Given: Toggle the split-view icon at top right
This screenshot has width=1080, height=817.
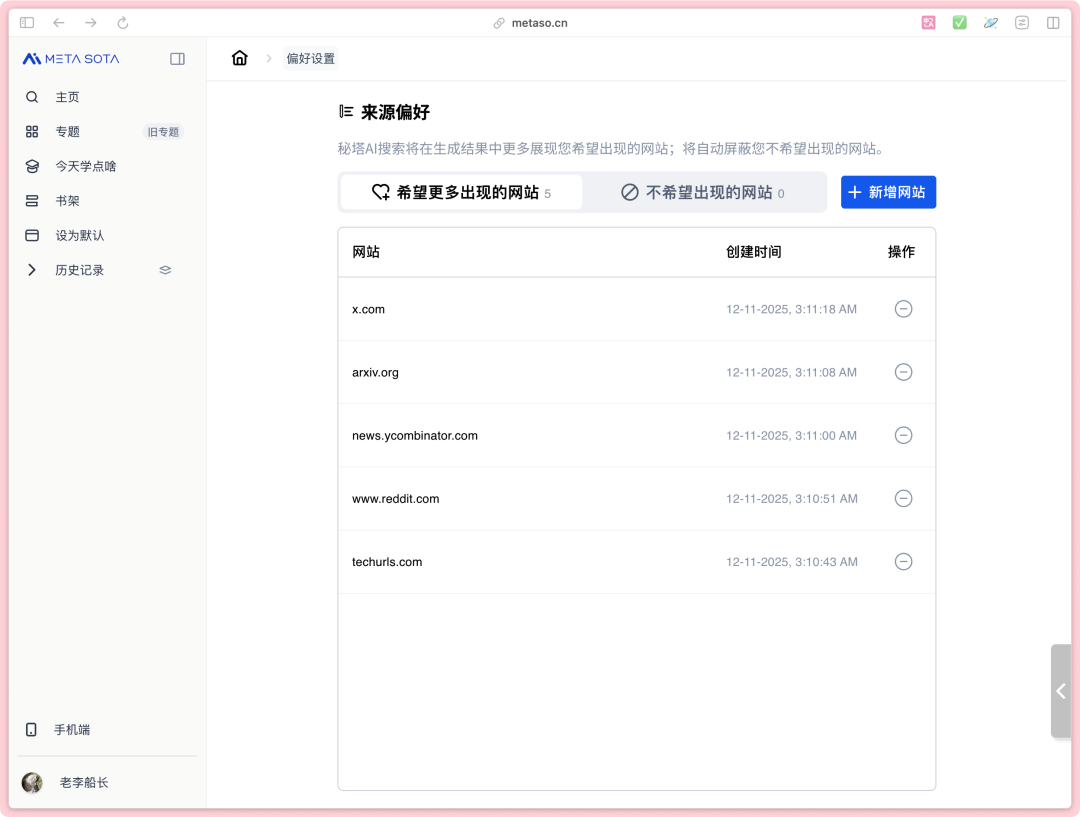Looking at the screenshot, I should point(1052,22).
